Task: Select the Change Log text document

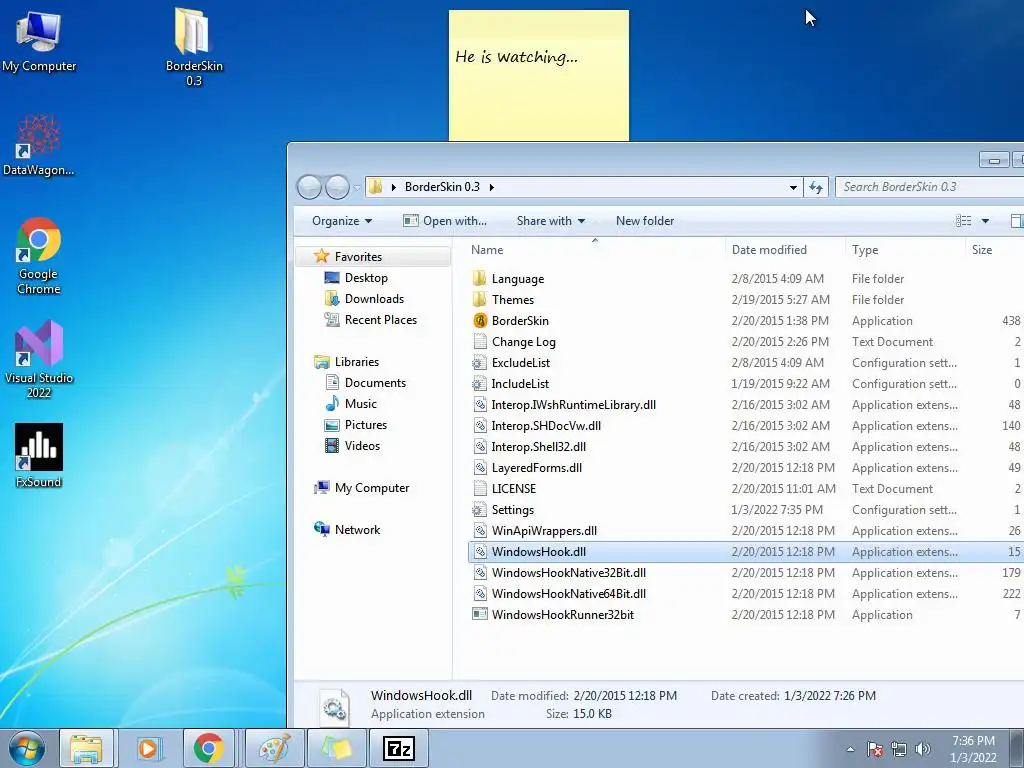Action: [524, 342]
